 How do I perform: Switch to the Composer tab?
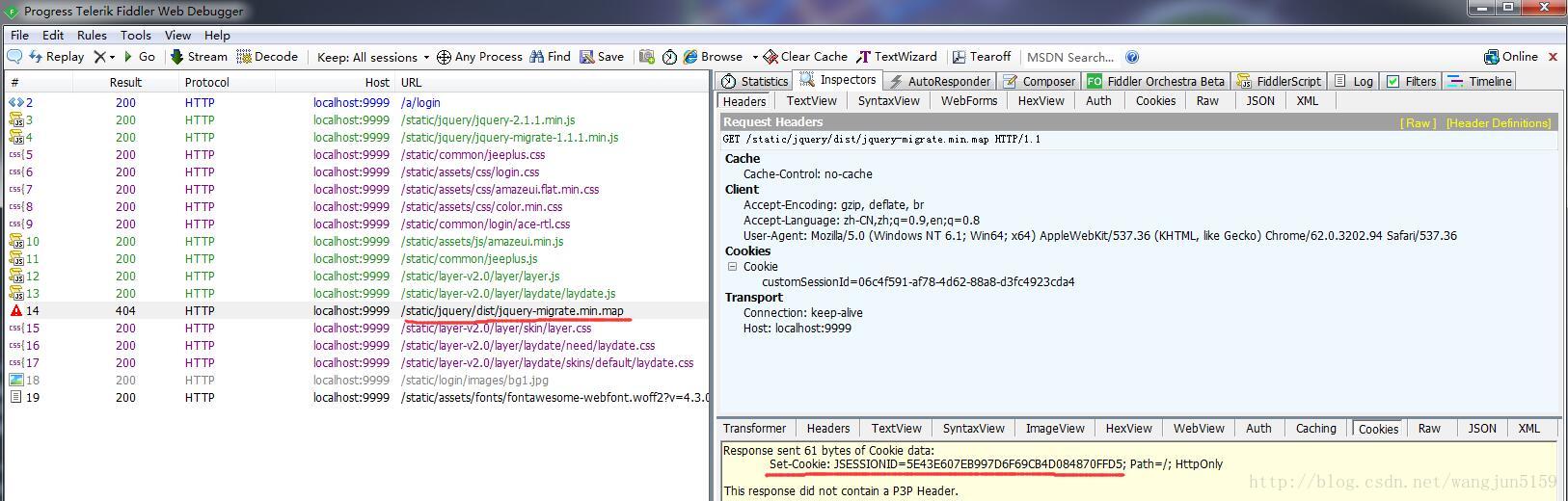[1040, 81]
